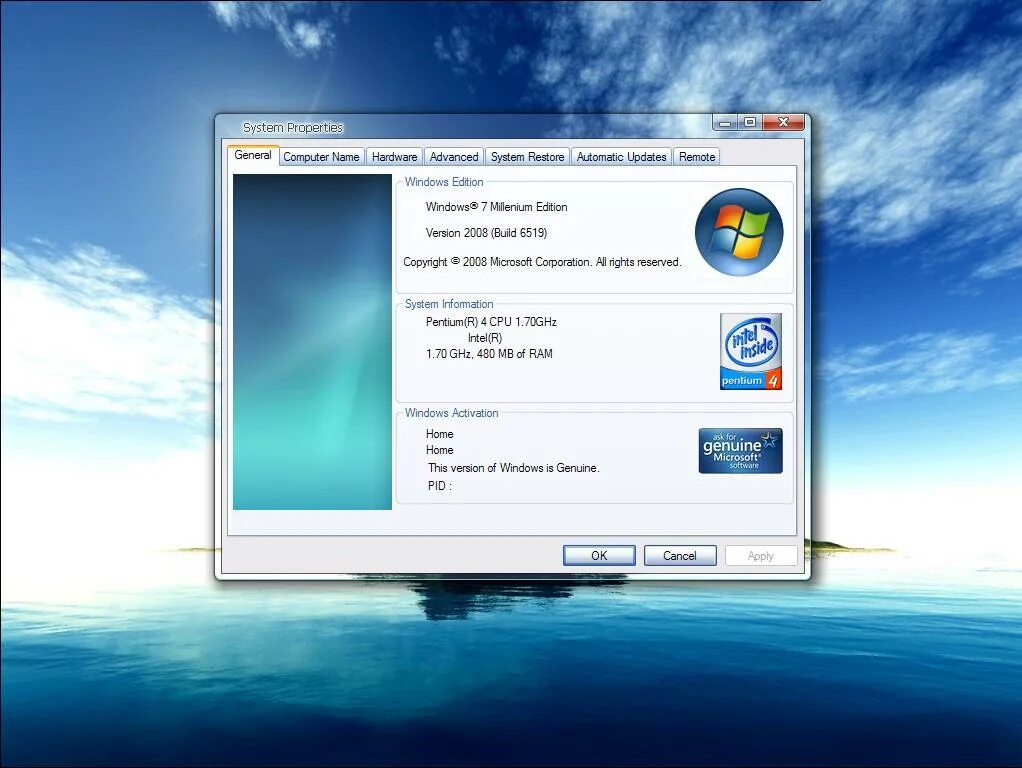Click '1.70 GHz, 480 MB of RAM'
The height and width of the screenshot is (768, 1022).
[x=489, y=354]
